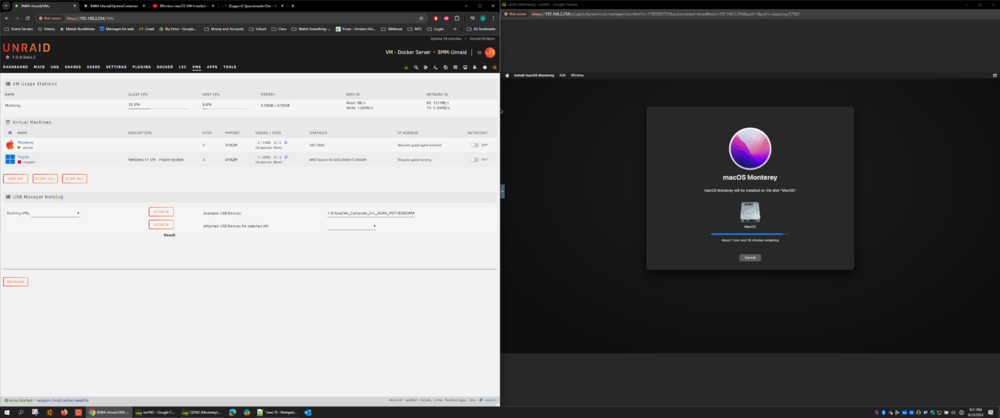Open the DOCKER tab in Unraid

(165, 67)
